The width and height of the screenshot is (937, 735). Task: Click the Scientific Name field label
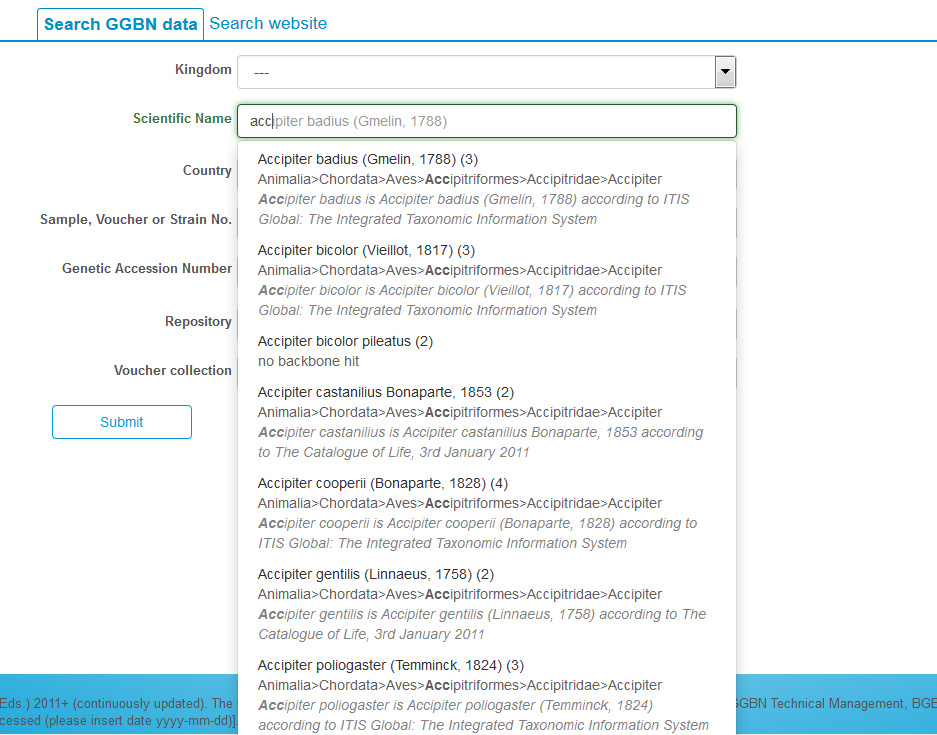(x=182, y=118)
